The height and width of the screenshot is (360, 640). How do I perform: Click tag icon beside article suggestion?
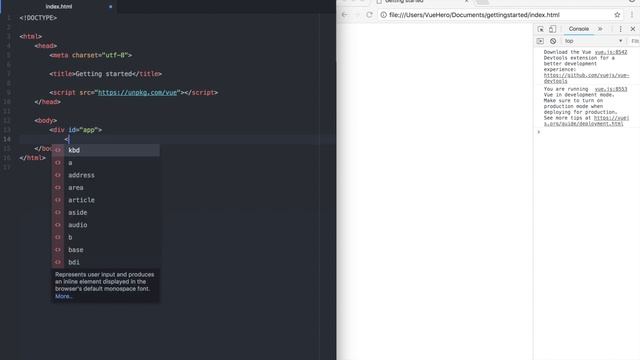click(58, 200)
